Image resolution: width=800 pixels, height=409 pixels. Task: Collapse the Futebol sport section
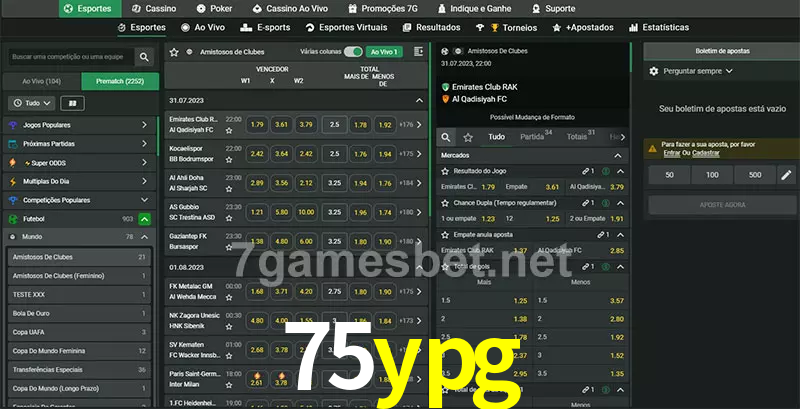(x=145, y=218)
